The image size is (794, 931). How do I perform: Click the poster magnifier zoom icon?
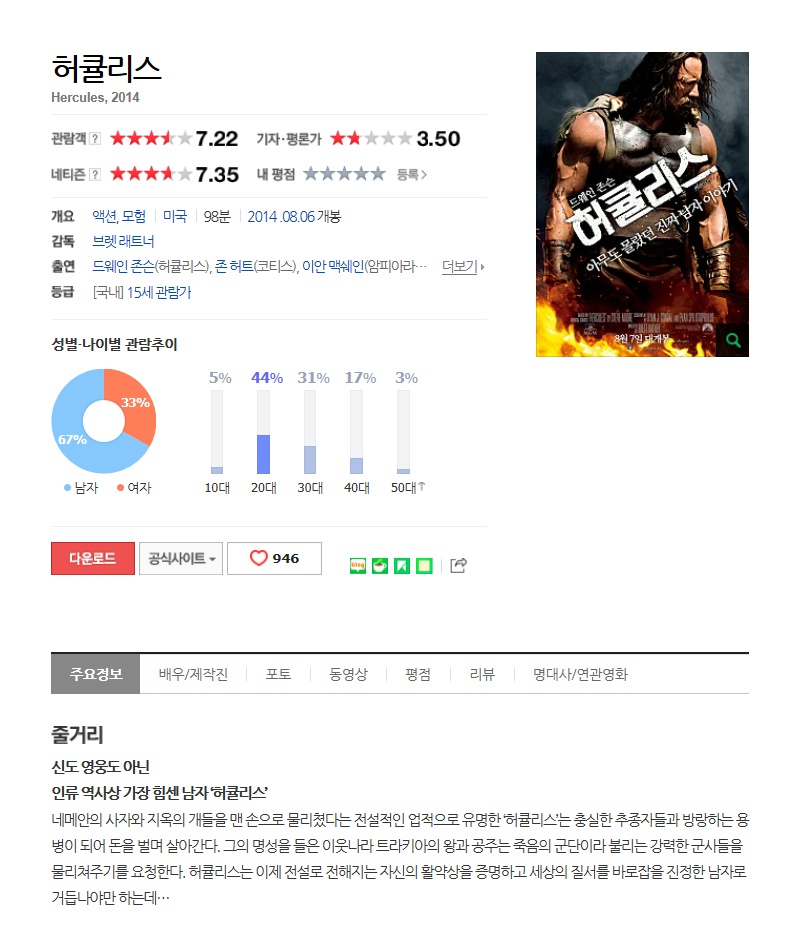coord(733,340)
